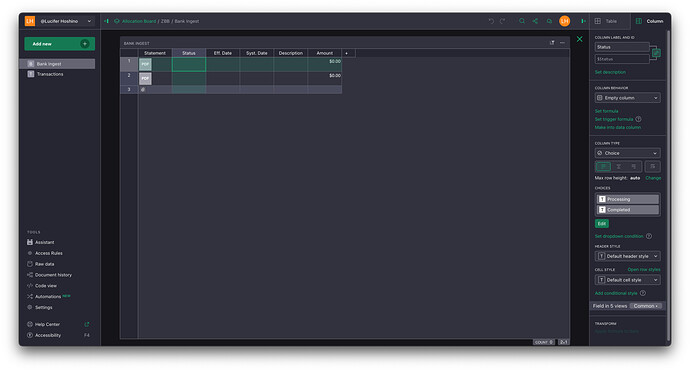Click the column ID field showing $Status
The image size is (690, 371).
point(622,59)
